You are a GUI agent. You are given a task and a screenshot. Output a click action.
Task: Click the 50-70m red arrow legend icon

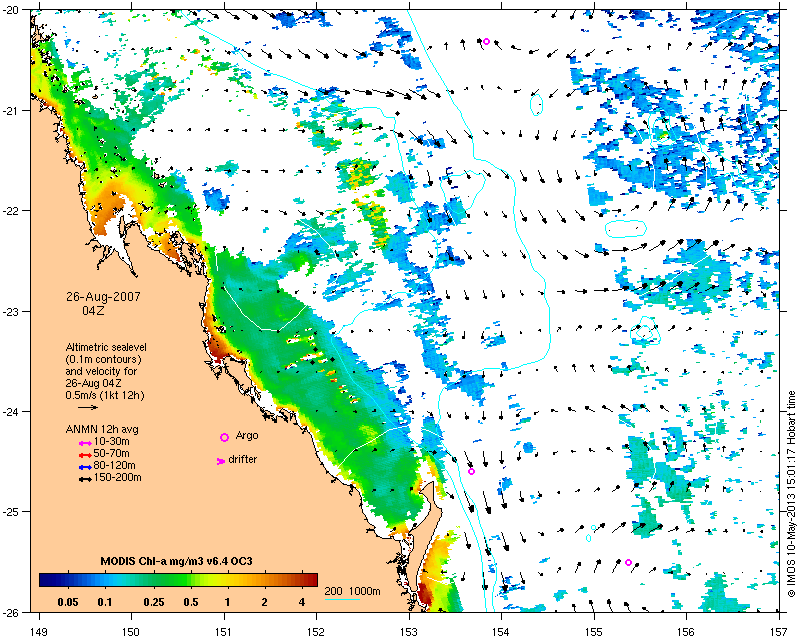click(85, 455)
